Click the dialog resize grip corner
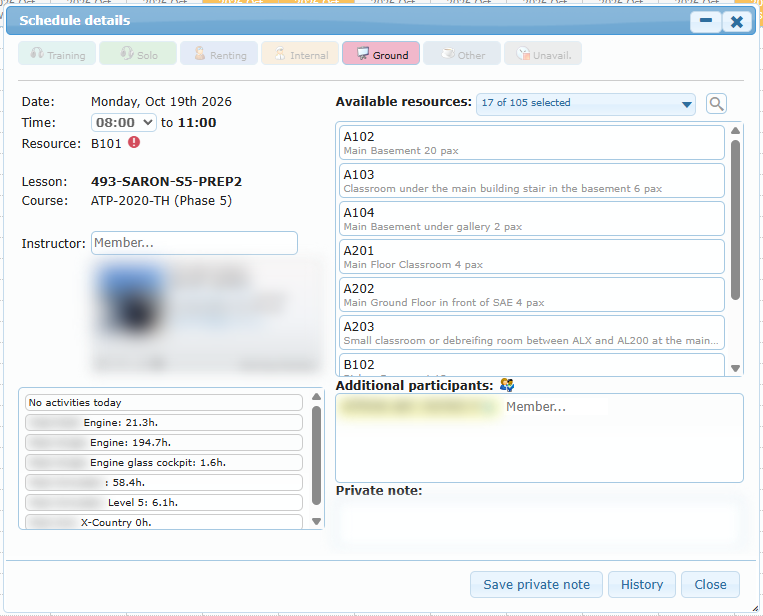Image resolution: width=763 pixels, height=616 pixels. coord(755,608)
